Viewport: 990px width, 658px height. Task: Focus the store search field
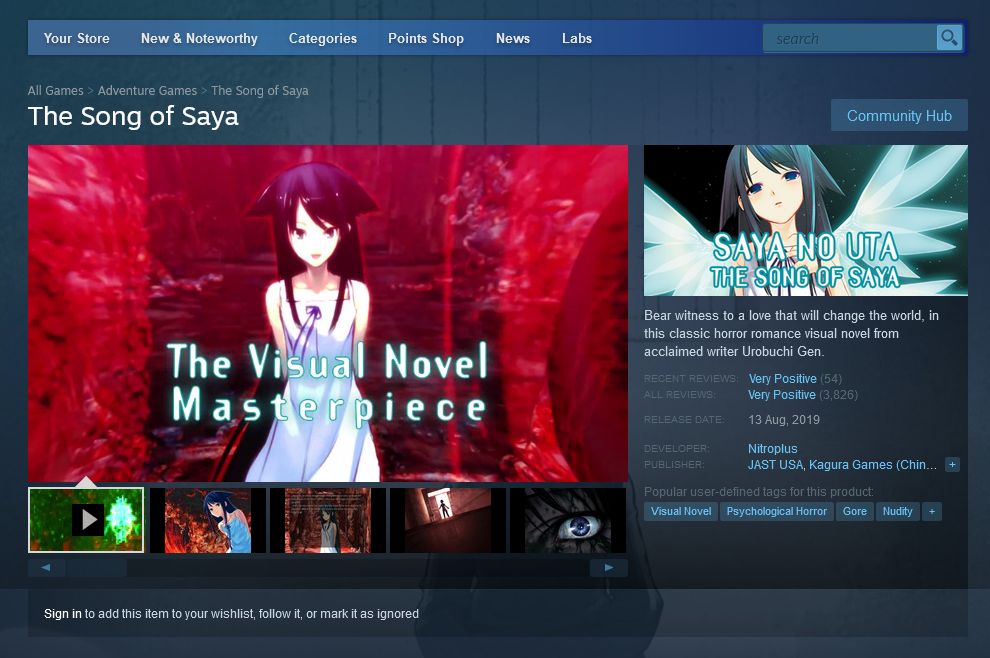(x=850, y=39)
